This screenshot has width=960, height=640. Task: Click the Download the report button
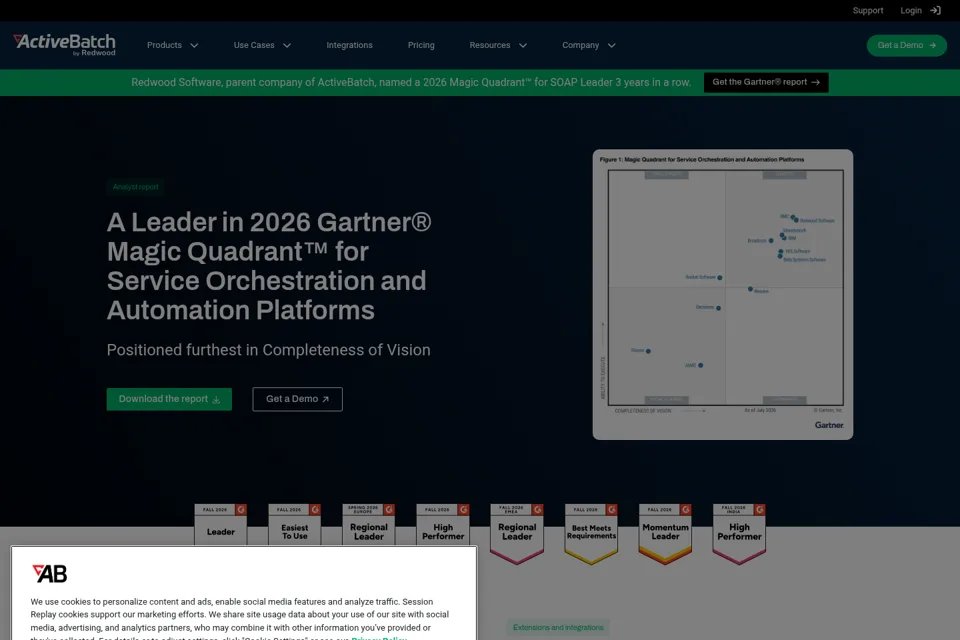[x=169, y=399]
